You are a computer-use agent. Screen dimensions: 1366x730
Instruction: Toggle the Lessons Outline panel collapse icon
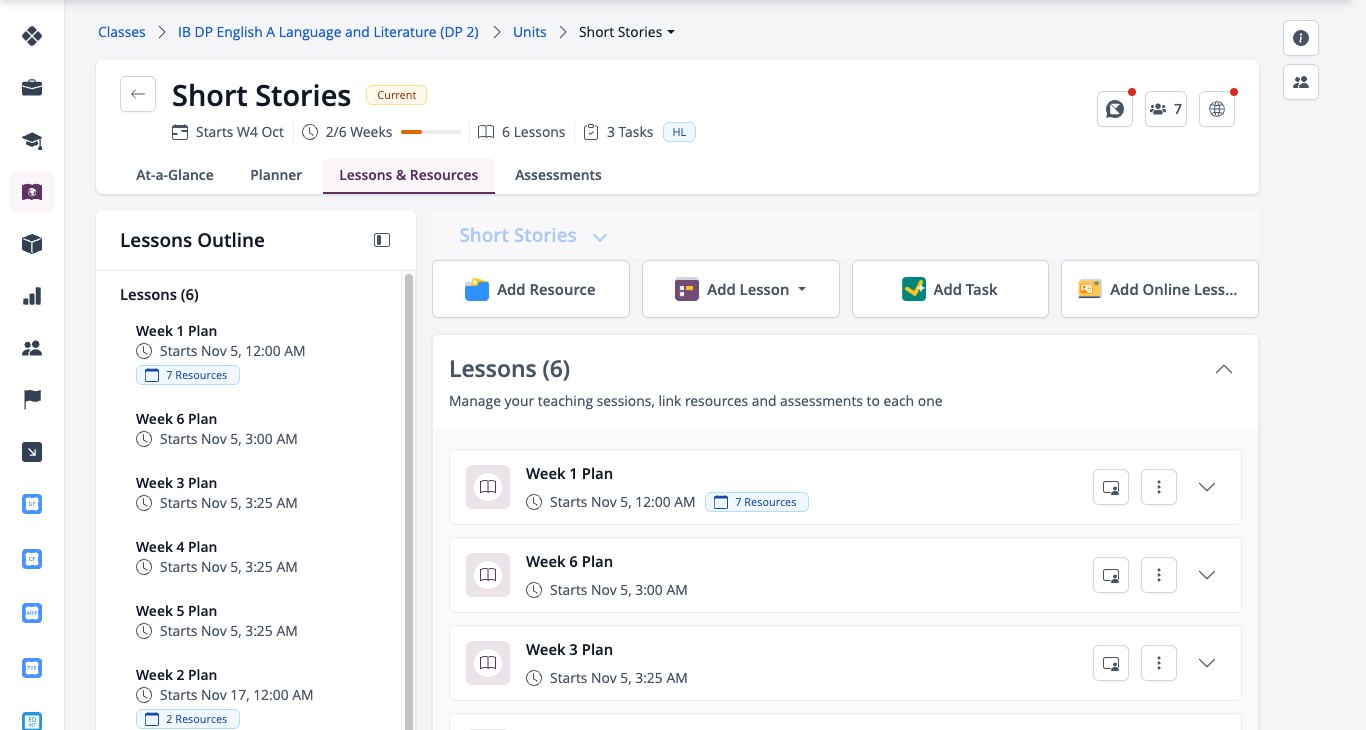pyautogui.click(x=382, y=240)
